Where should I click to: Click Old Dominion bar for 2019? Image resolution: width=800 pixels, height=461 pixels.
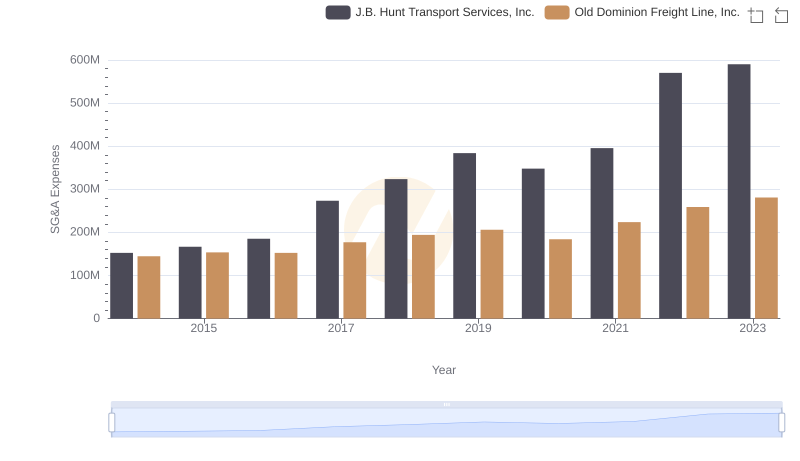pos(492,274)
